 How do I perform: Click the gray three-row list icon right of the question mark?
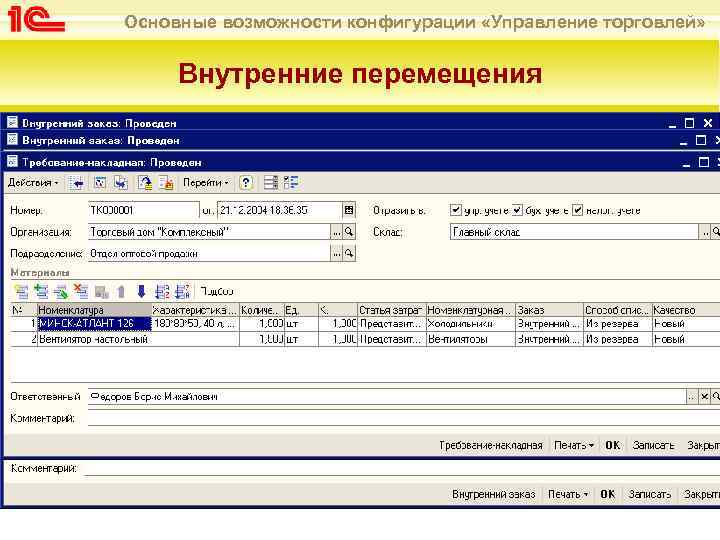coord(271,183)
